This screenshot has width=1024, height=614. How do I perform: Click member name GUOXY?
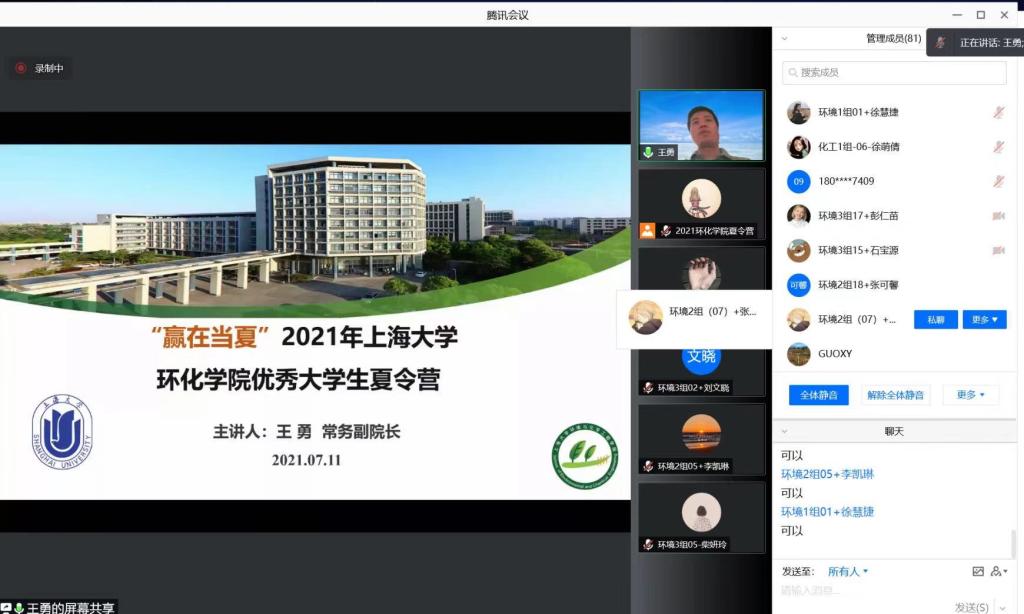tap(835, 353)
